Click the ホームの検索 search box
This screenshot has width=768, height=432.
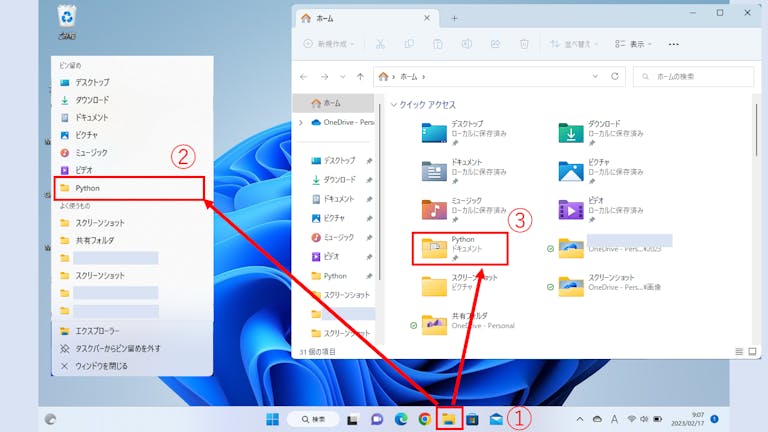pyautogui.click(x=693, y=77)
